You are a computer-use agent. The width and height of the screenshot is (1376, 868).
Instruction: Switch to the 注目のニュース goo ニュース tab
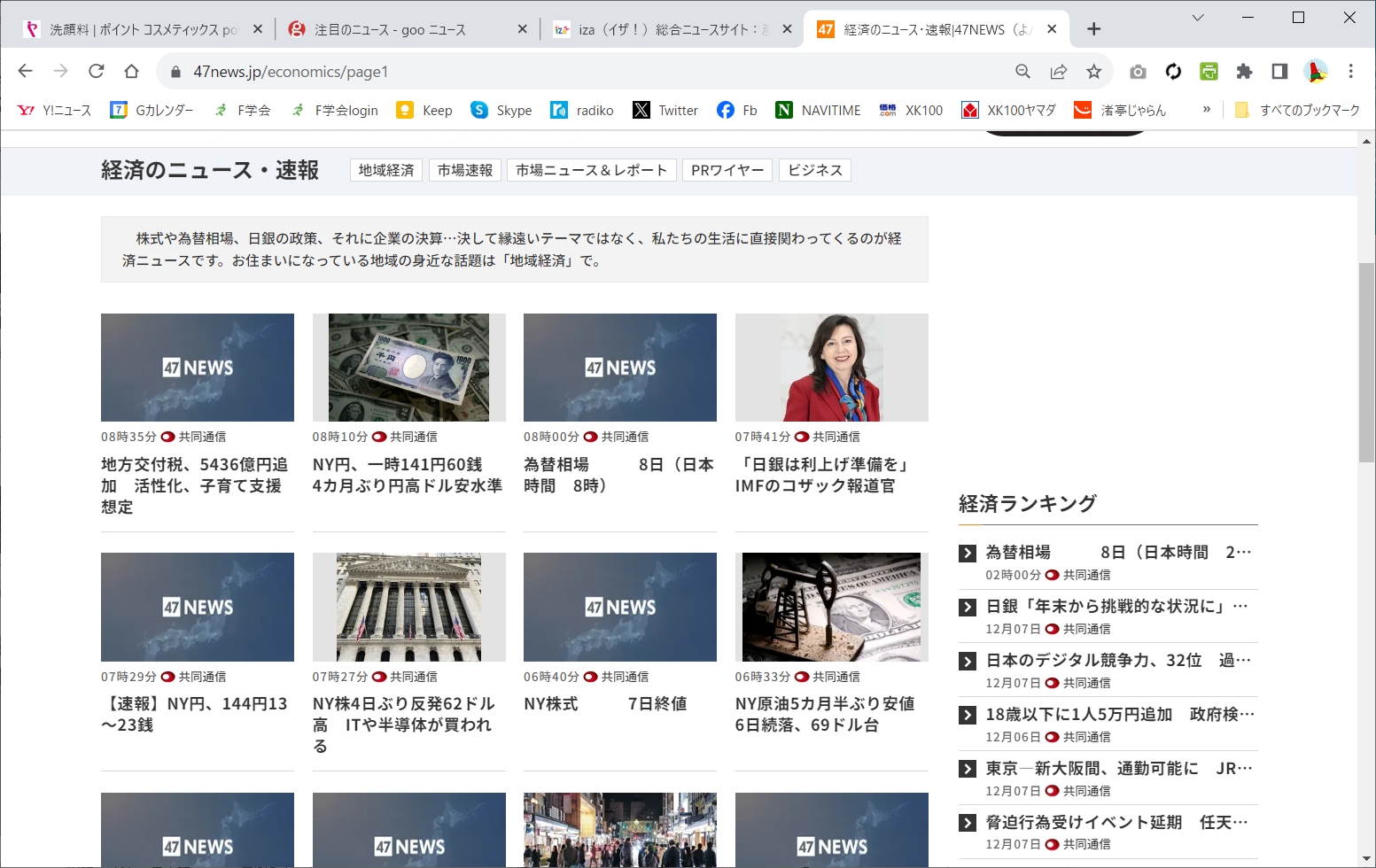click(390, 29)
